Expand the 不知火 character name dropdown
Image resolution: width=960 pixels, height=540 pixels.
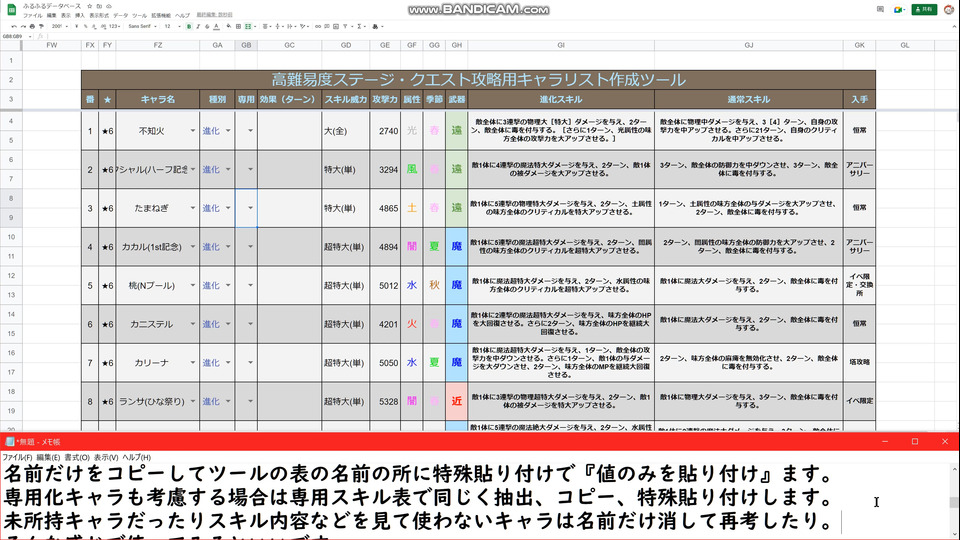(192, 130)
